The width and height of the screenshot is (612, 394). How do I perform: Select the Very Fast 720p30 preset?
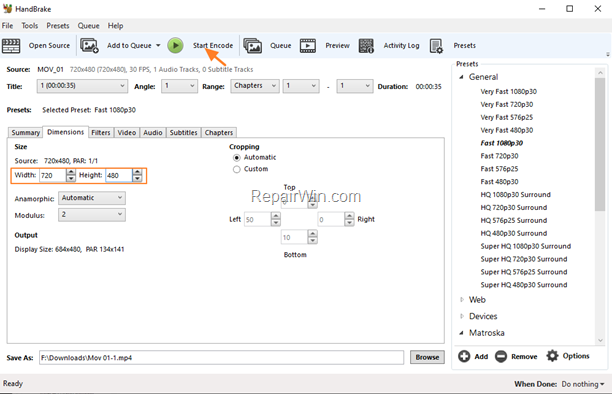[507, 105]
